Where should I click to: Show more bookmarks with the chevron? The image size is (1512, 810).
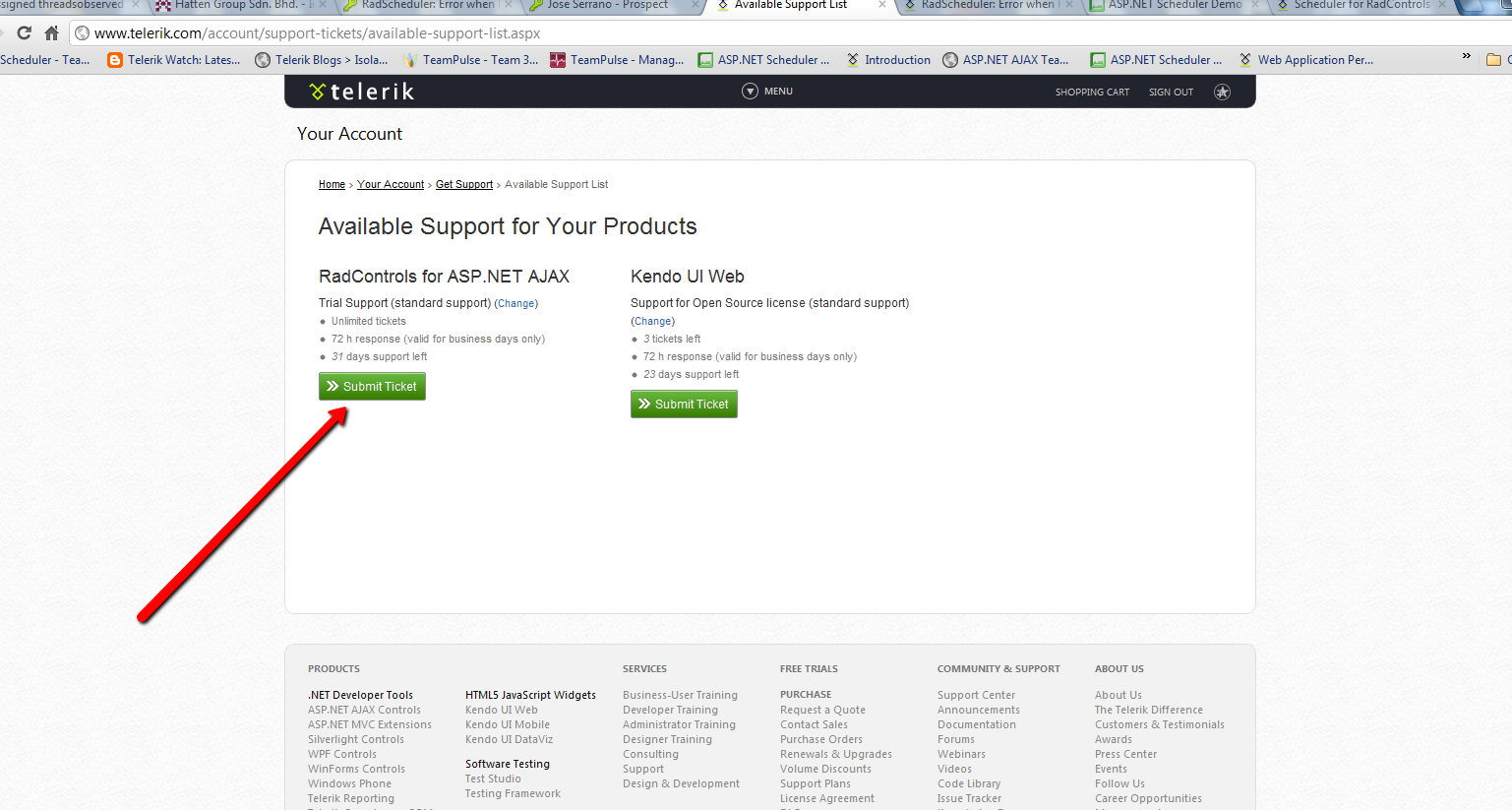point(1466,57)
